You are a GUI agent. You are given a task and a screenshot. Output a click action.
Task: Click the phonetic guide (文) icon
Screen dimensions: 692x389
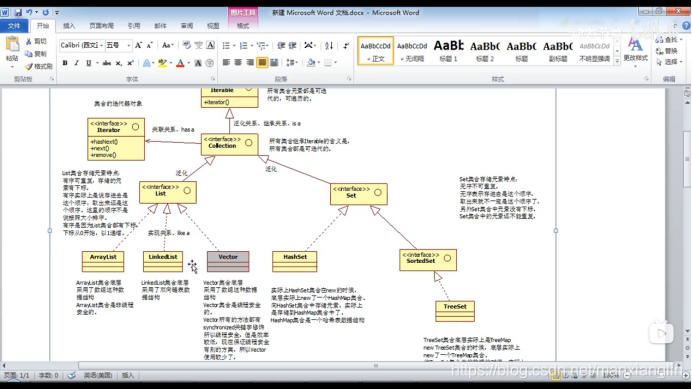click(199, 45)
